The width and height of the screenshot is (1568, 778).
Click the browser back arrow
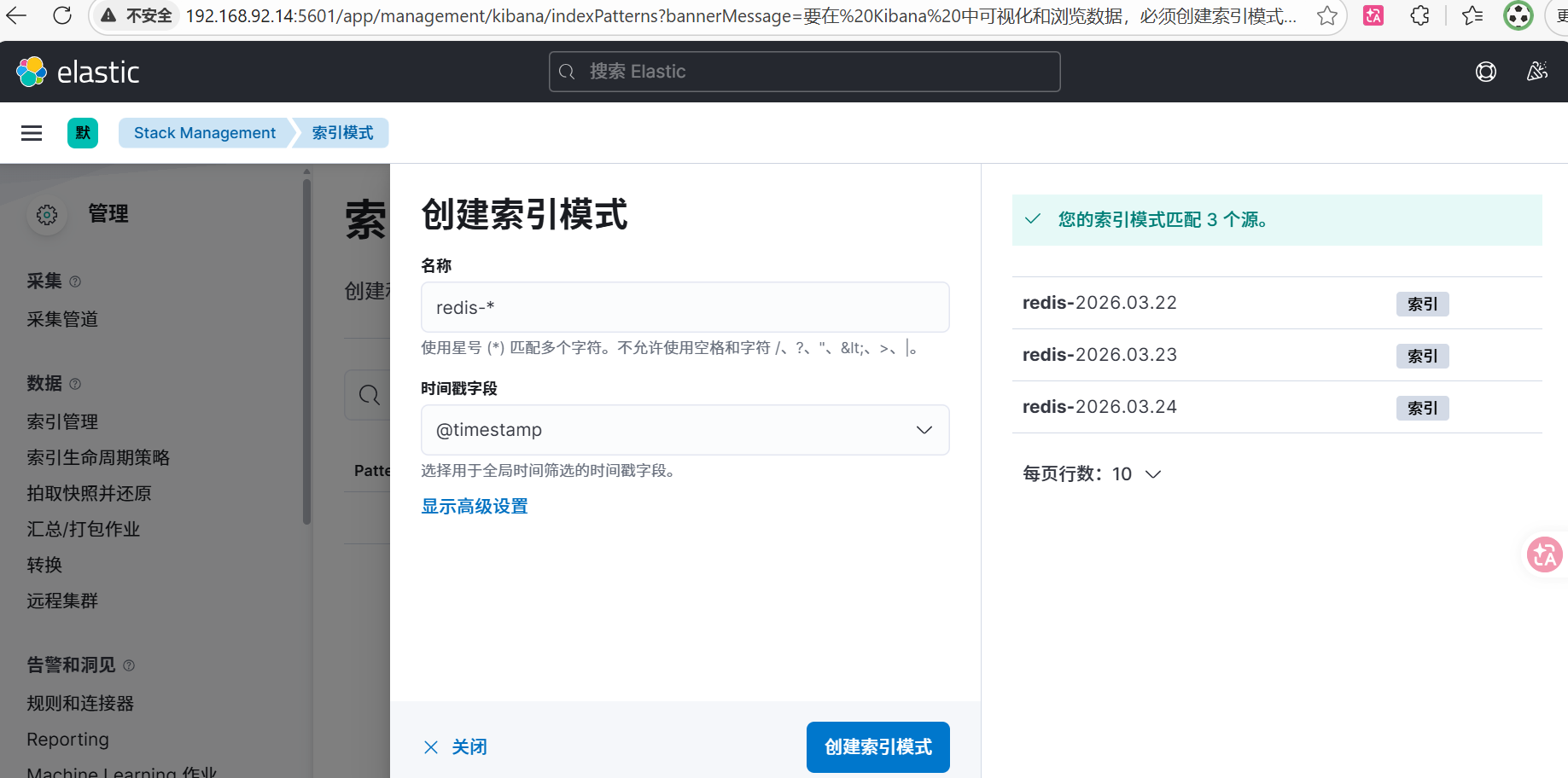pyautogui.click(x=17, y=15)
